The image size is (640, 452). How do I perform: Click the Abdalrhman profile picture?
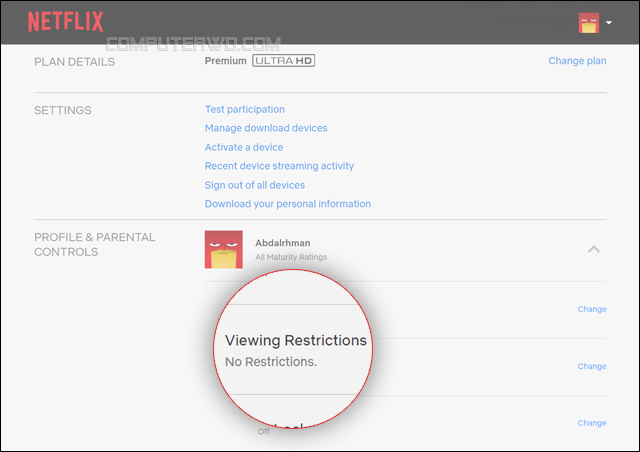[x=224, y=249]
